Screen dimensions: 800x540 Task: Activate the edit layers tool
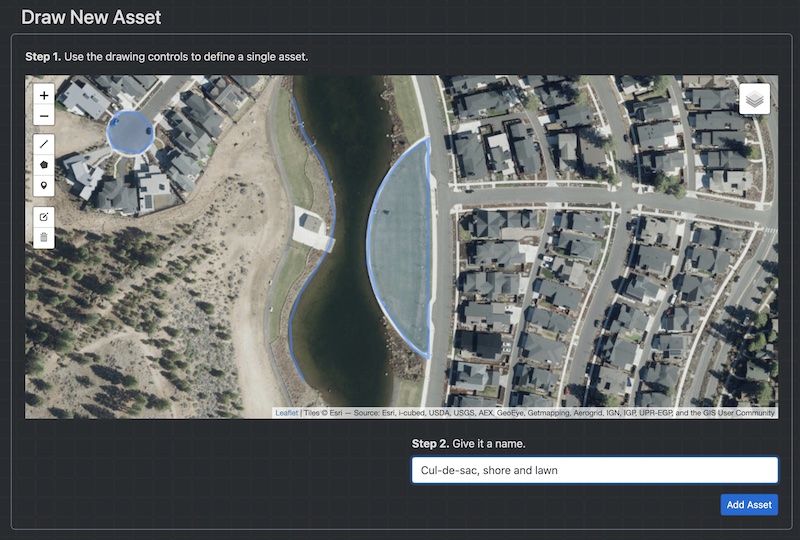(44, 216)
